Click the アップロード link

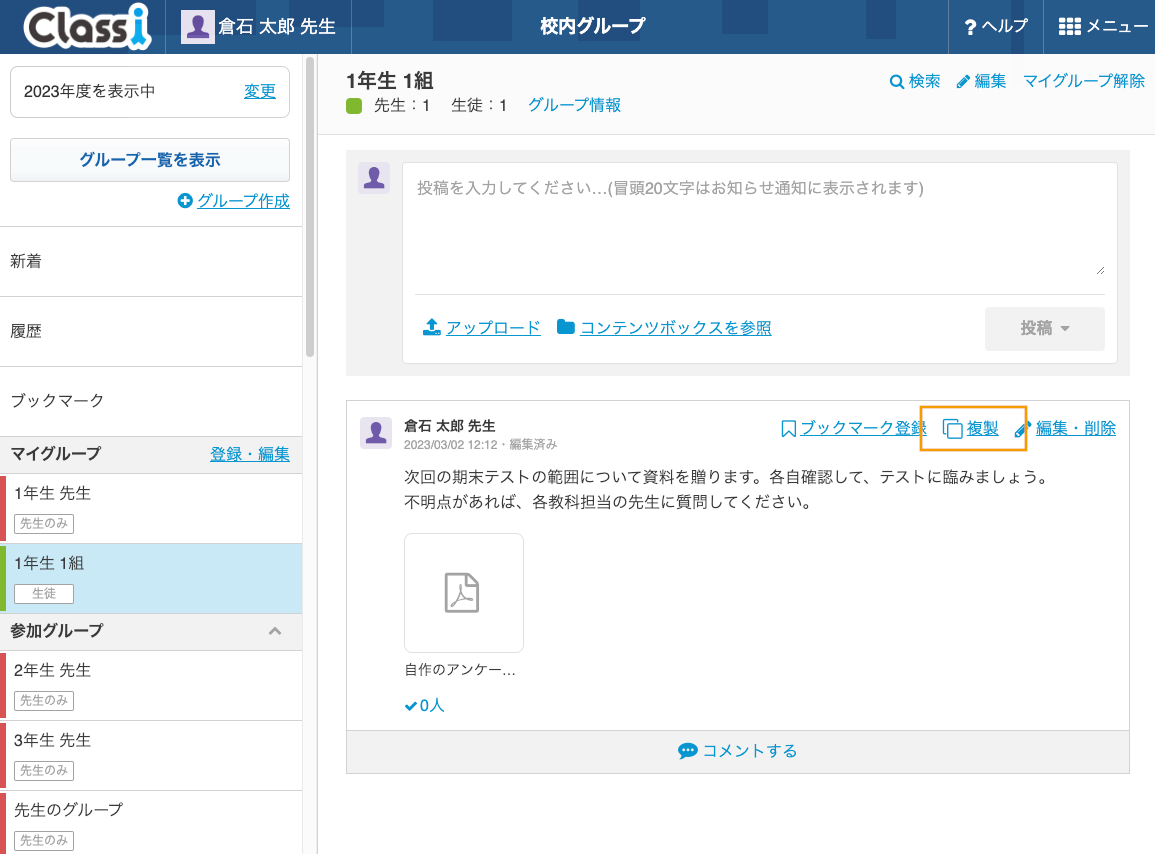tap(493, 328)
